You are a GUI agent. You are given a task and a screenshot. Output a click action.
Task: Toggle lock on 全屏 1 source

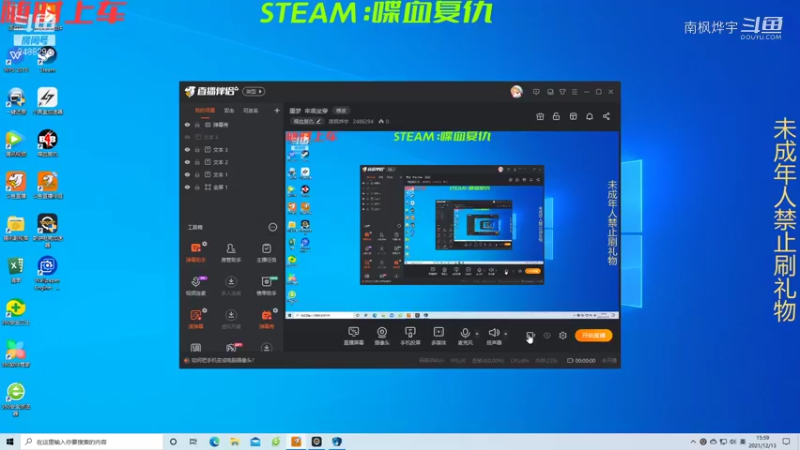[197, 187]
